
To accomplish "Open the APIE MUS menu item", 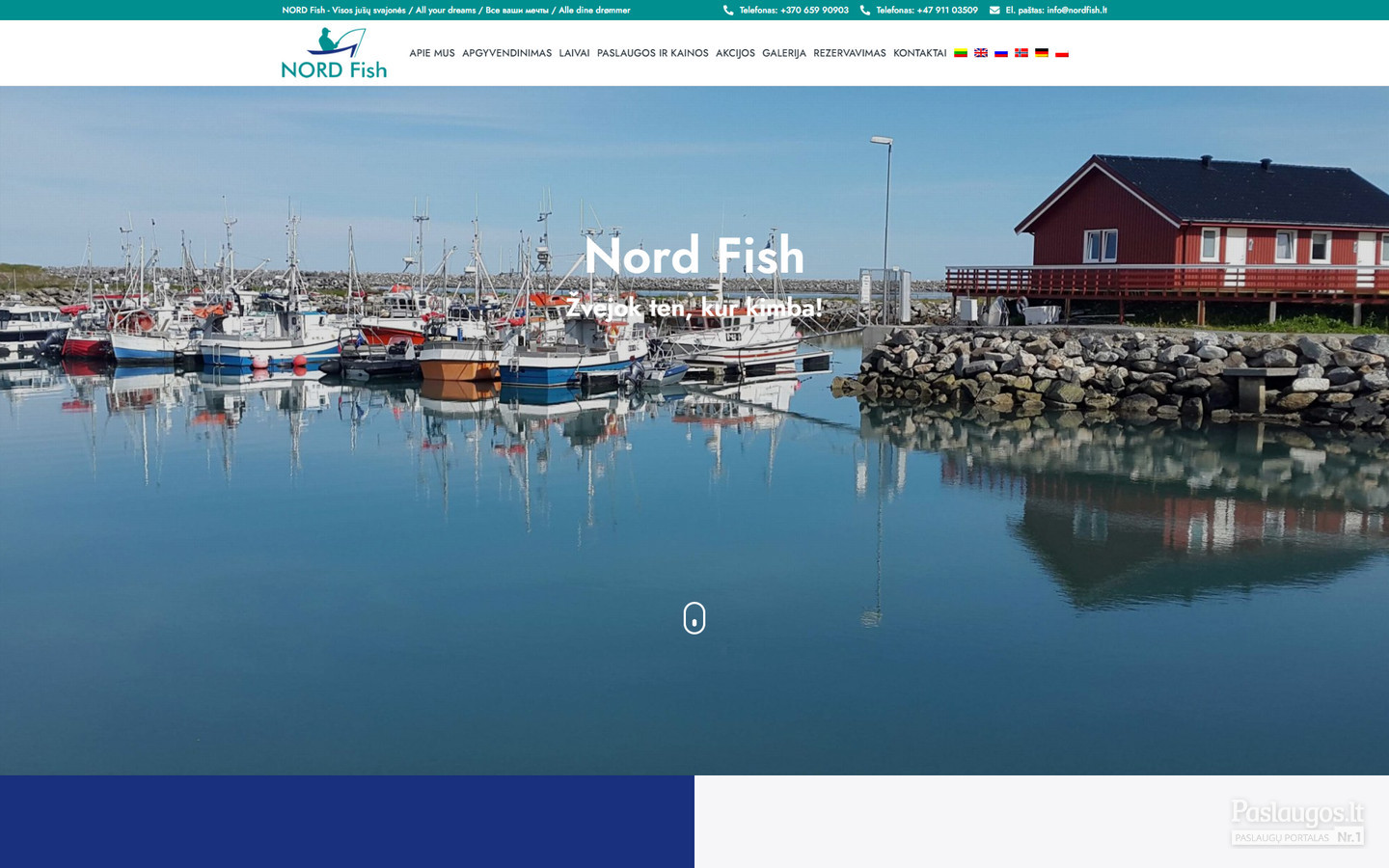I will [x=432, y=53].
